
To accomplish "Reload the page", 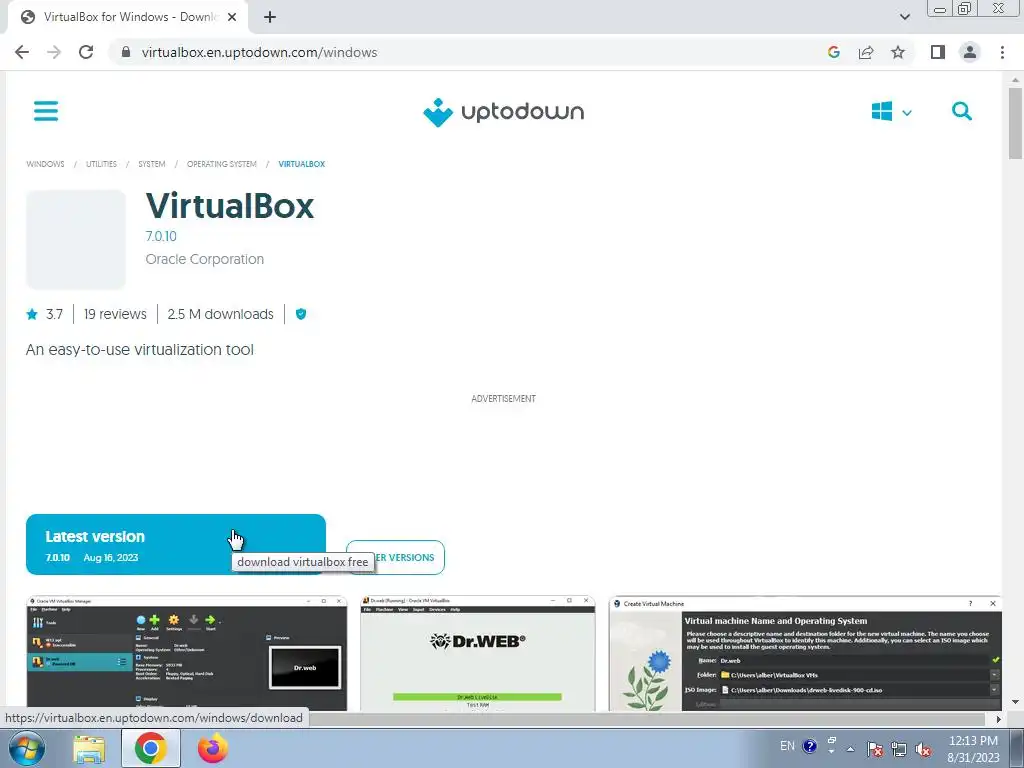I will point(86,52).
